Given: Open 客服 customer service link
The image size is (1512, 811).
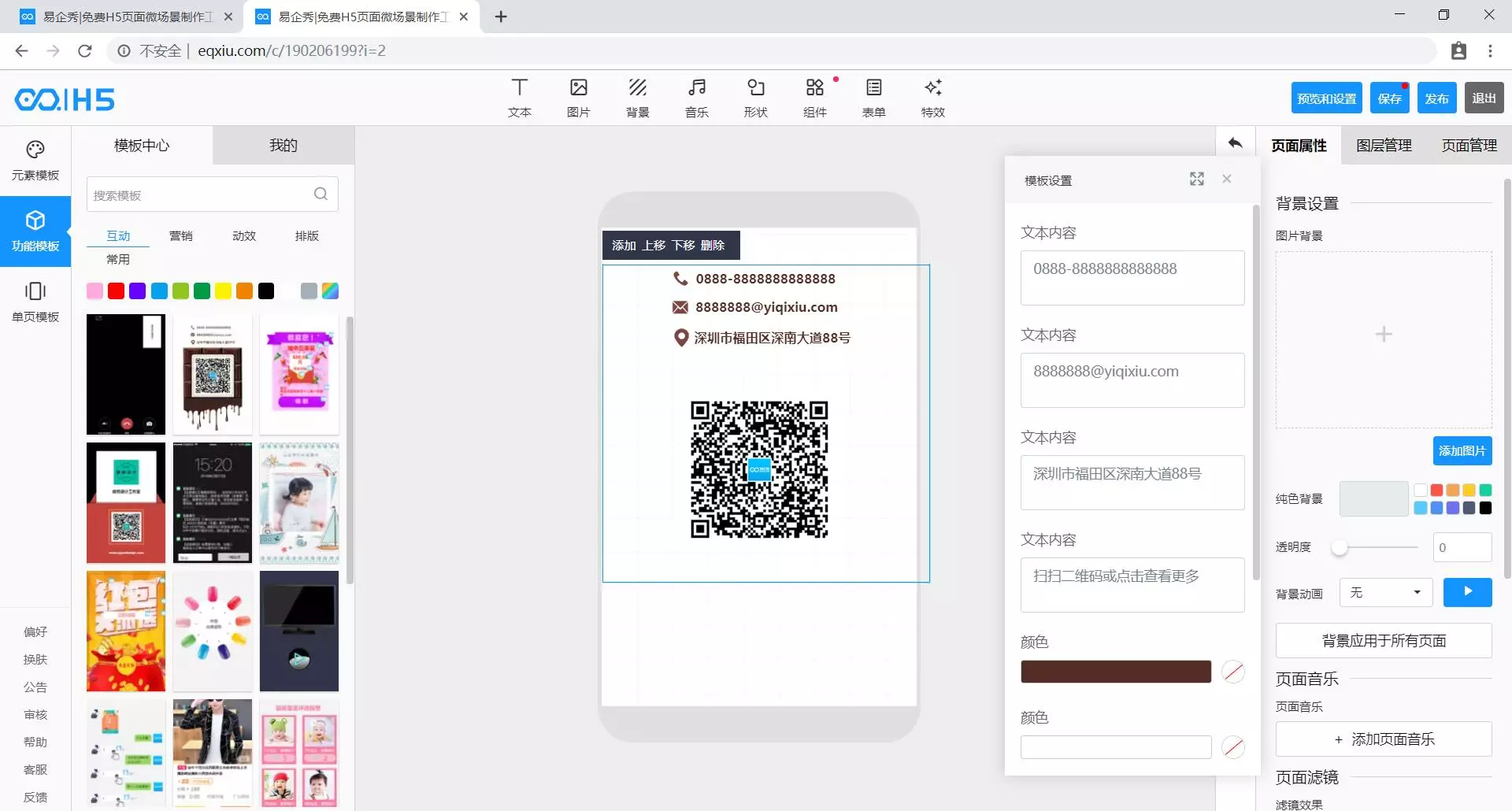Looking at the screenshot, I should tap(35, 769).
